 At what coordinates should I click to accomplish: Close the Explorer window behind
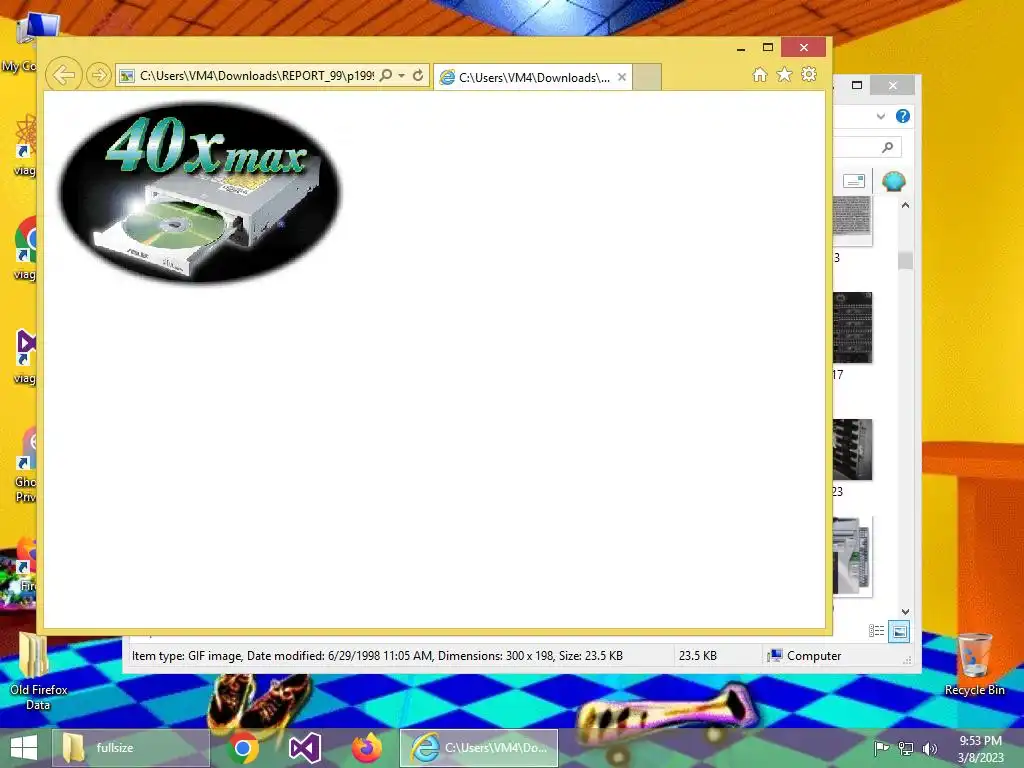pos(893,85)
